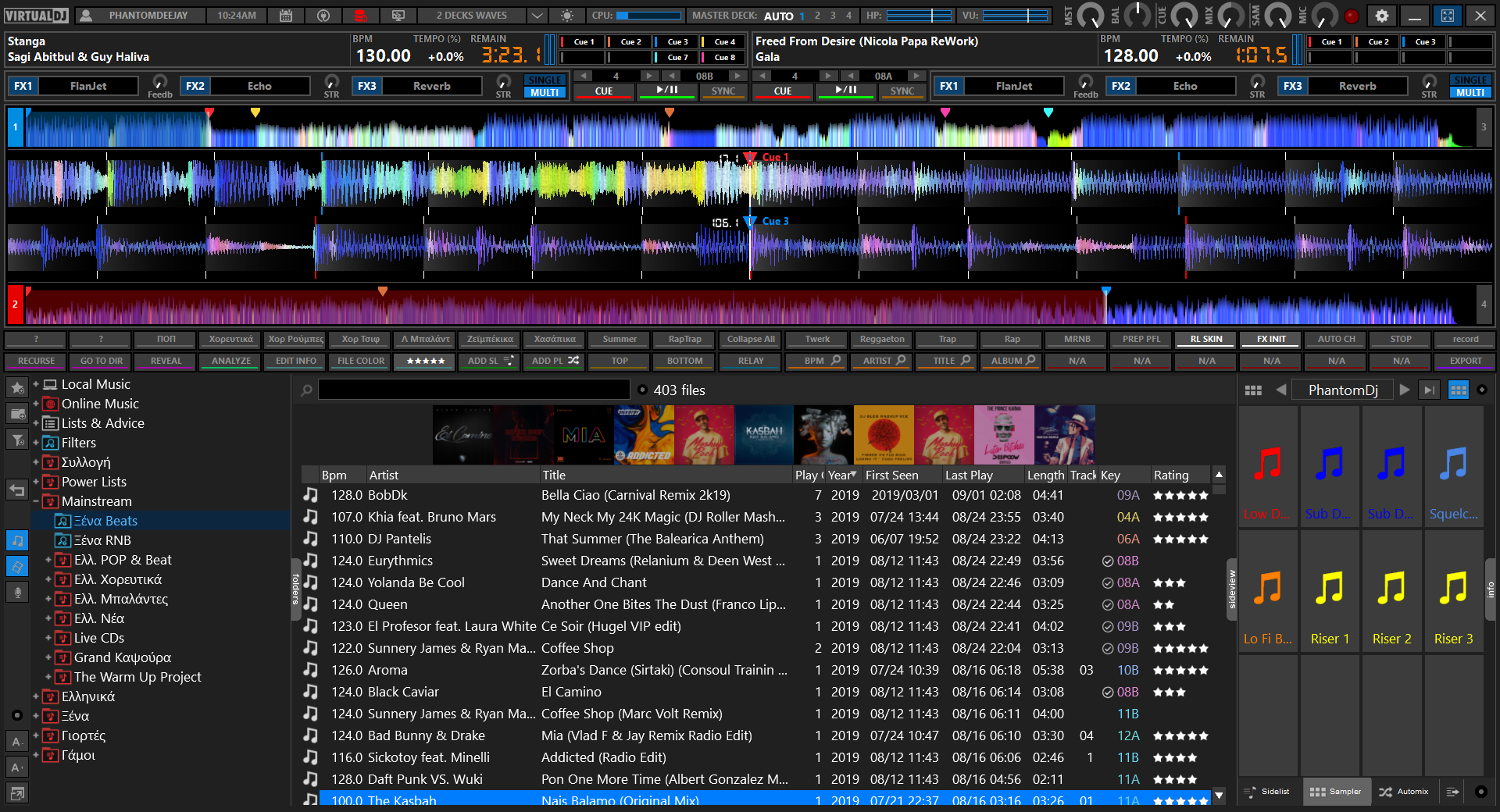
Task: Switch to the Automix tab
Action: click(1403, 791)
